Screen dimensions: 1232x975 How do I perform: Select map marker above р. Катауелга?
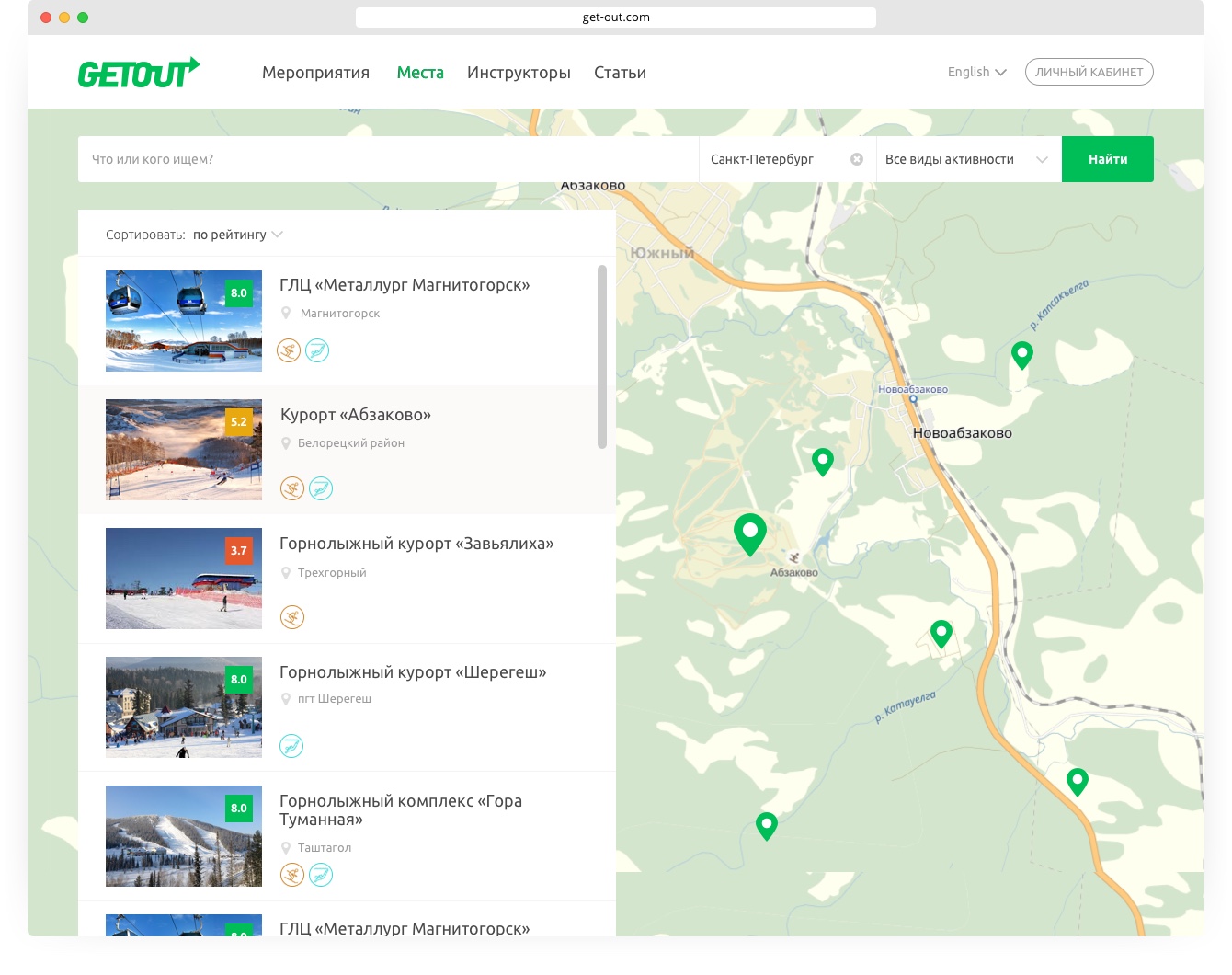click(941, 634)
